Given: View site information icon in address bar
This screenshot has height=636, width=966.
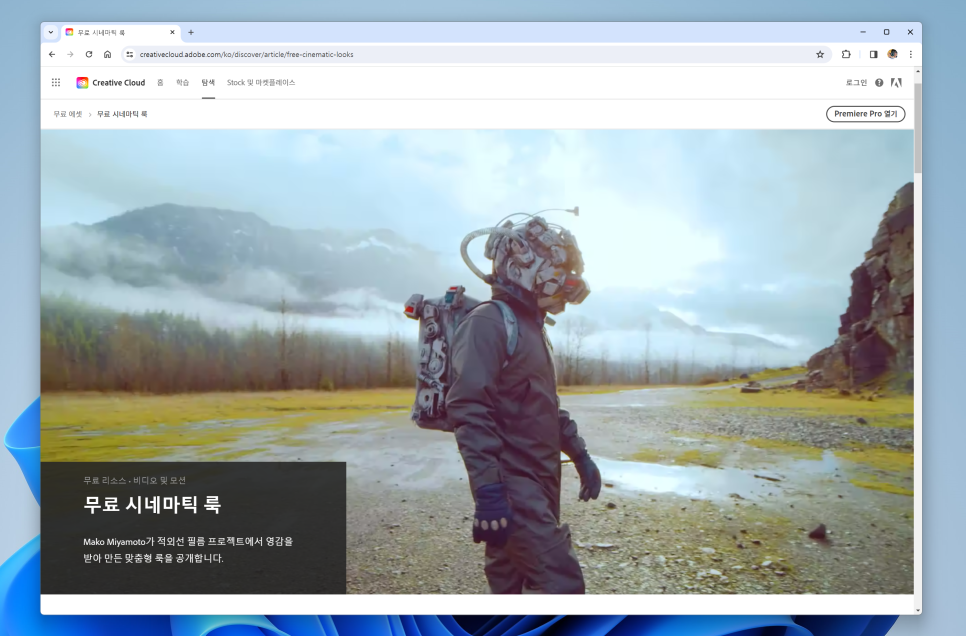Looking at the screenshot, I should tap(129, 54).
